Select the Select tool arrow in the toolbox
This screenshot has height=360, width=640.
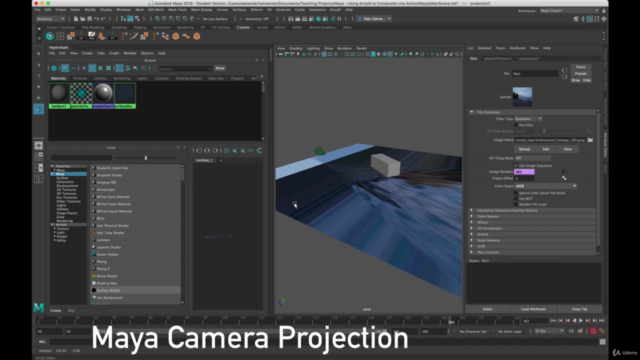click(39, 54)
